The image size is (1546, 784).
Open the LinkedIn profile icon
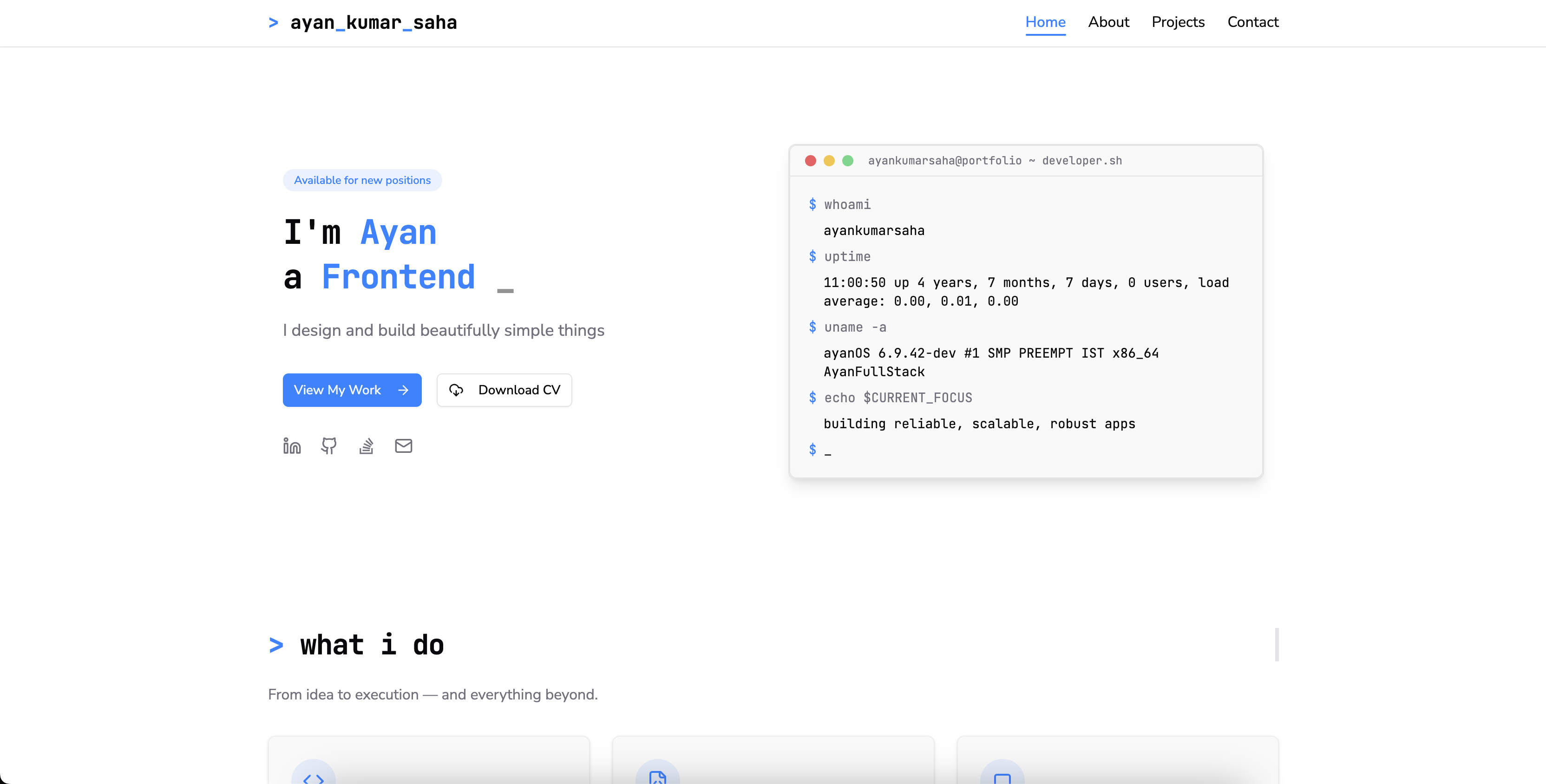click(292, 446)
